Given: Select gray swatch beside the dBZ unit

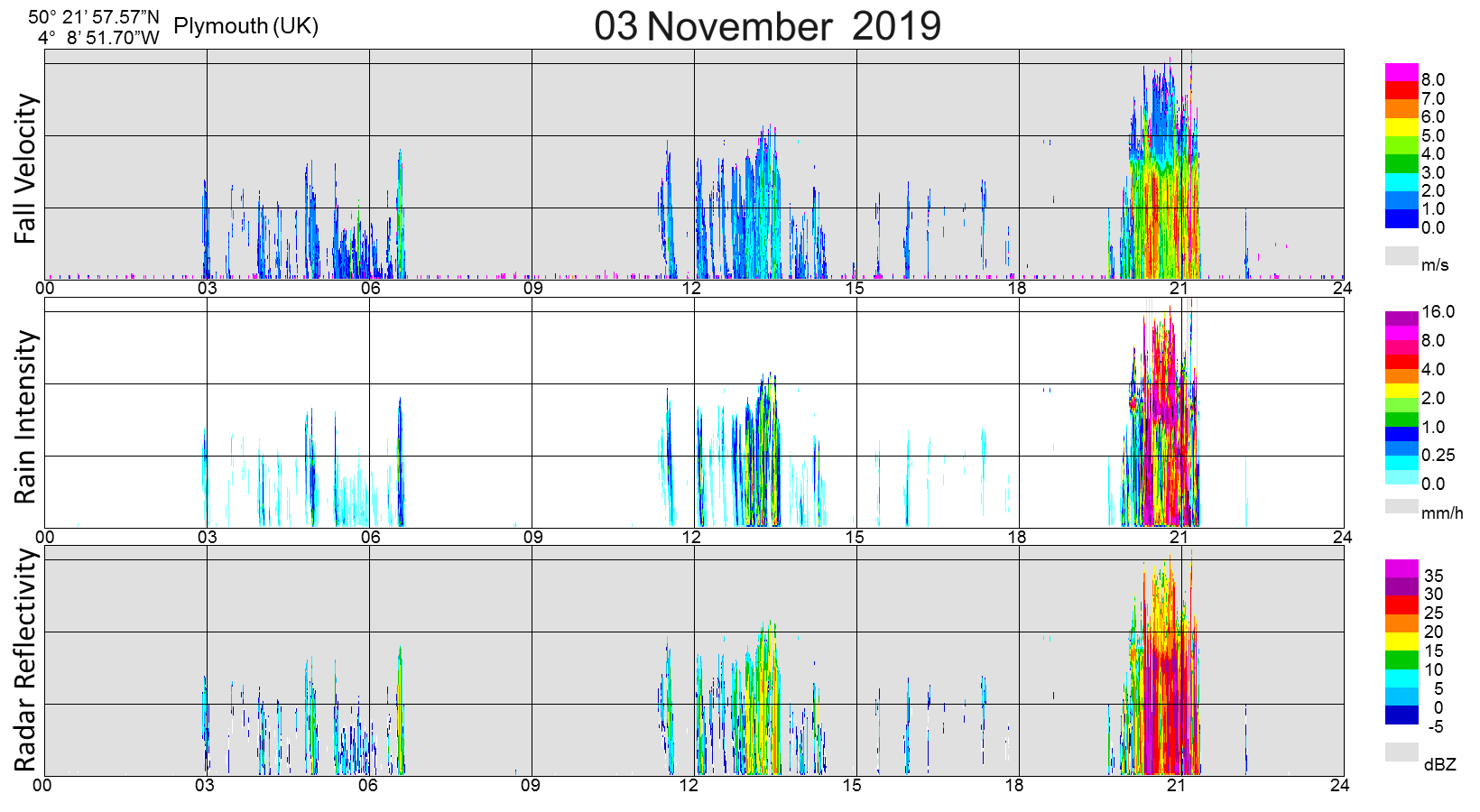Looking at the screenshot, I should pyautogui.click(x=1401, y=752).
